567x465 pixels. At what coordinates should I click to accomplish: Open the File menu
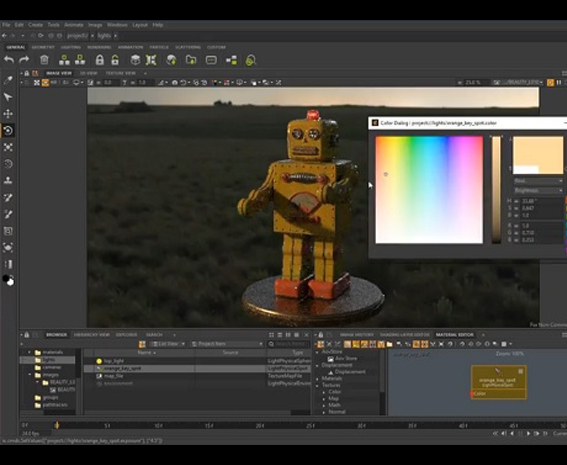[6, 25]
